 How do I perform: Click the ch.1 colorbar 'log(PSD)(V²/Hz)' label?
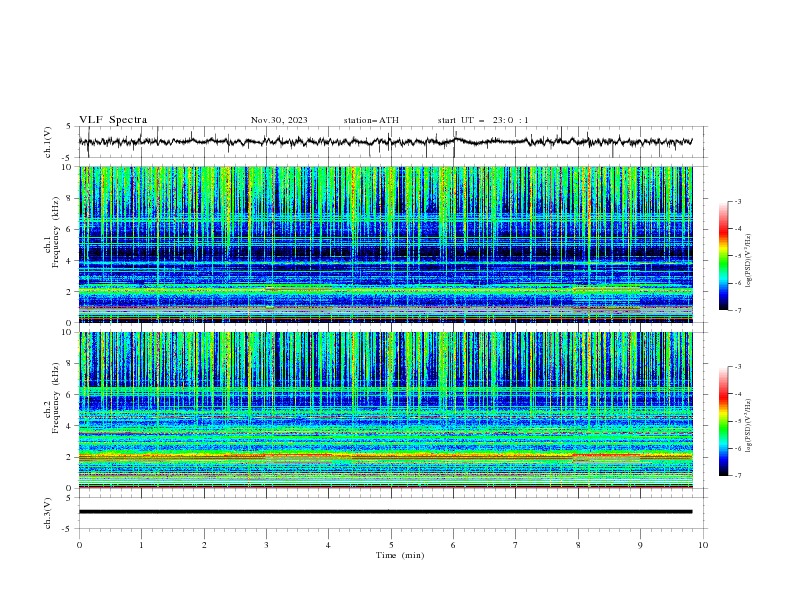point(749,261)
